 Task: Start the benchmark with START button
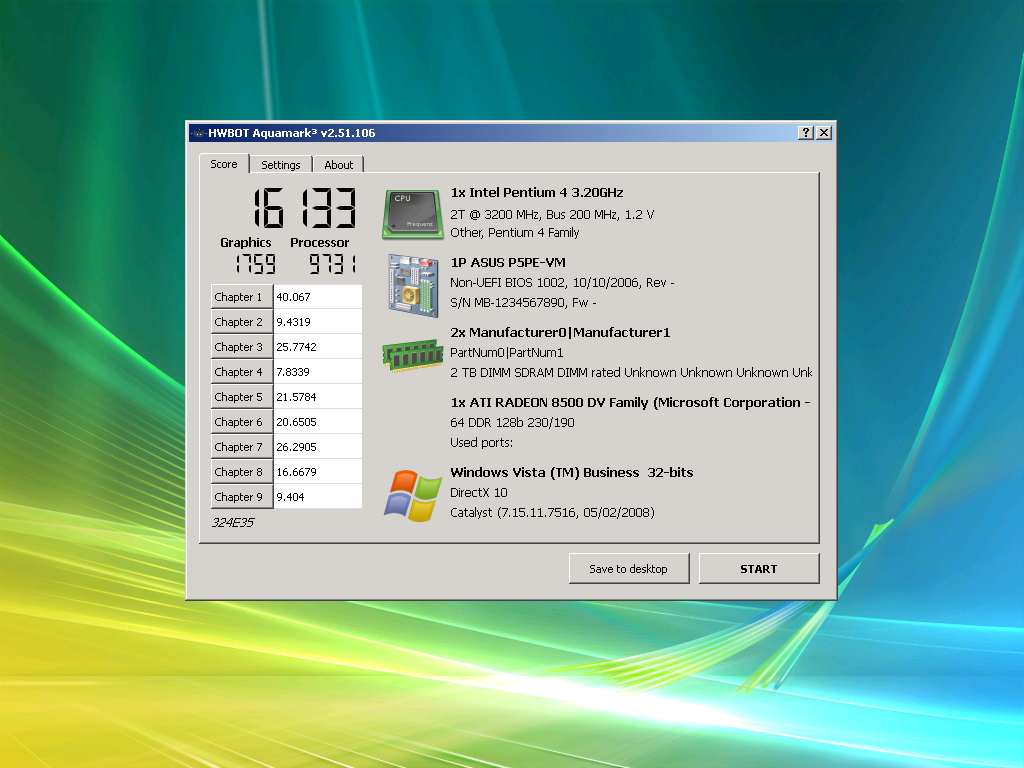pos(759,569)
